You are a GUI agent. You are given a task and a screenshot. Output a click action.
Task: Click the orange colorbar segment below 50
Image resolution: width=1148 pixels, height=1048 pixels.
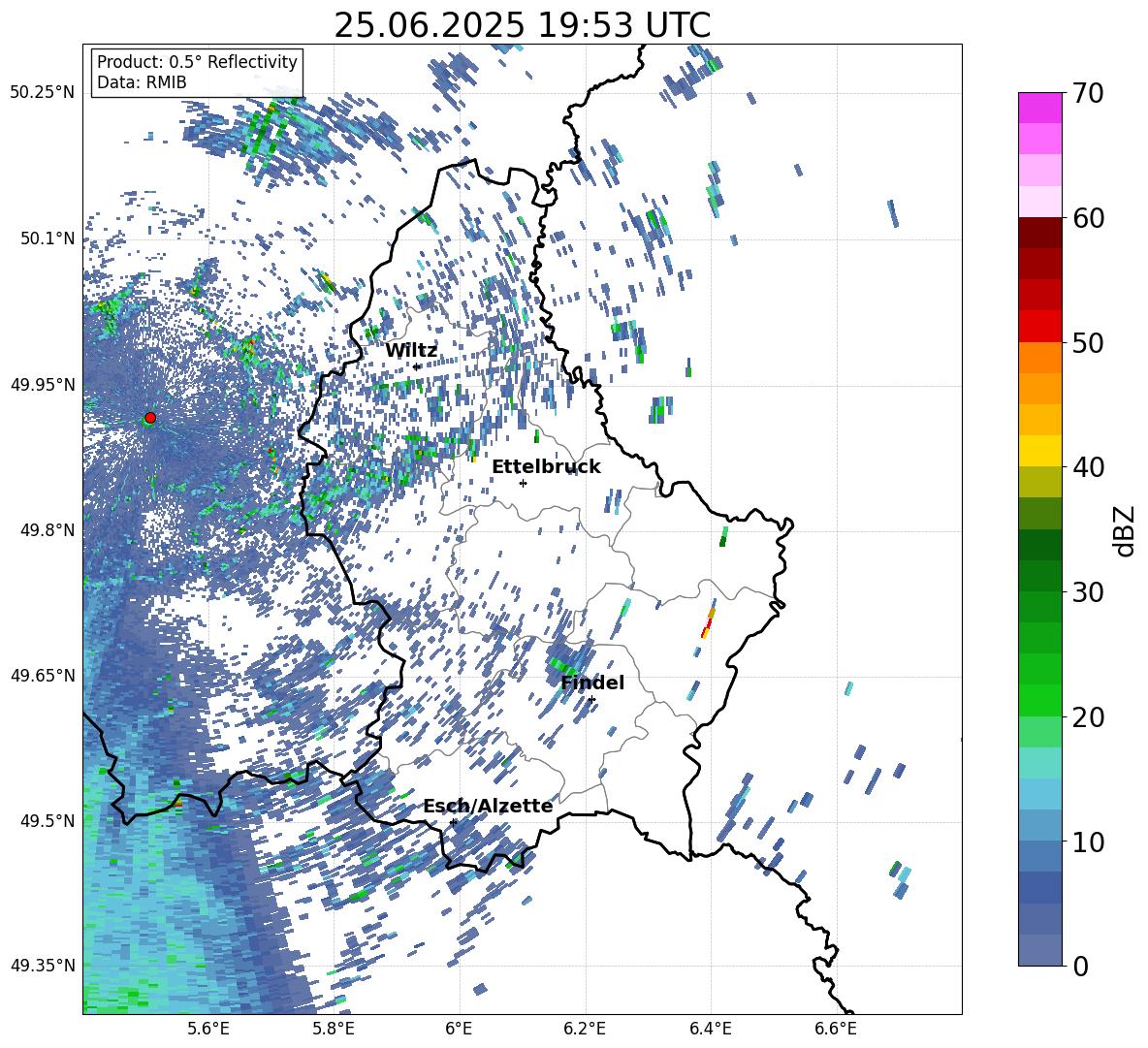[x=1039, y=357]
